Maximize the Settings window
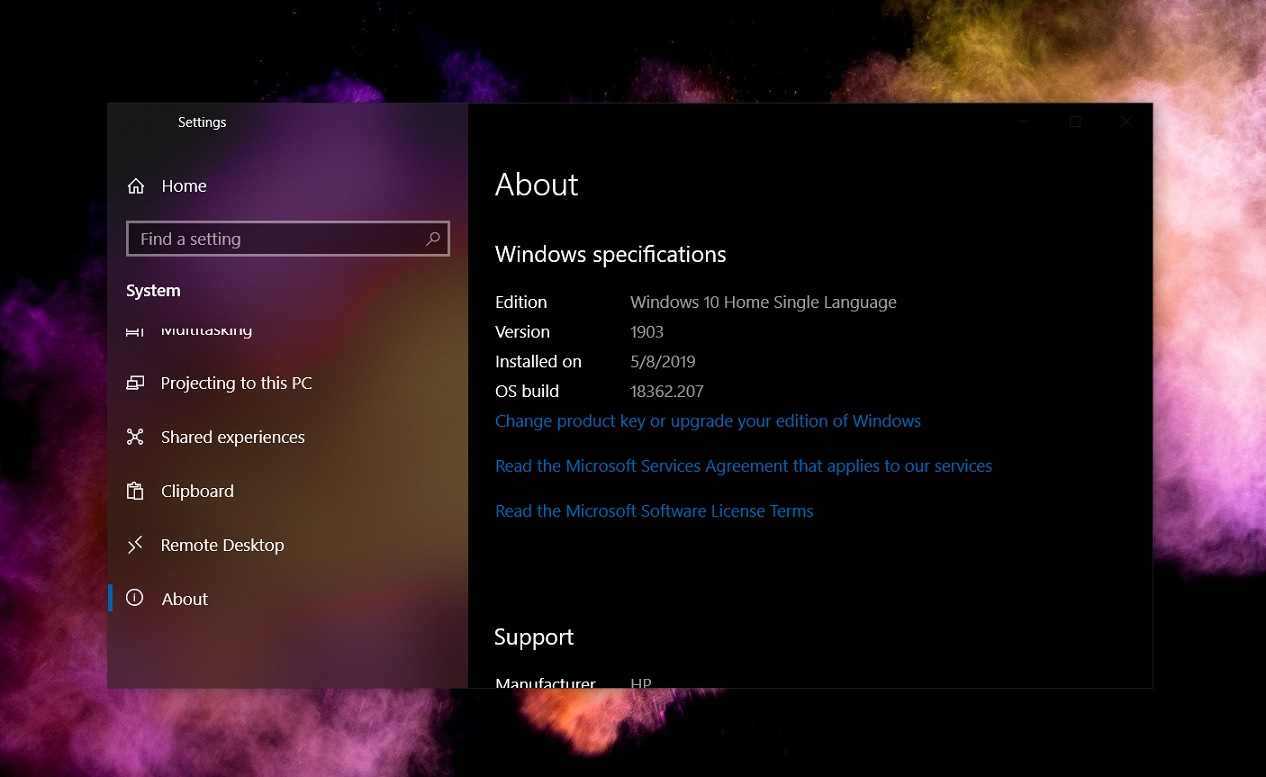 (x=1075, y=122)
